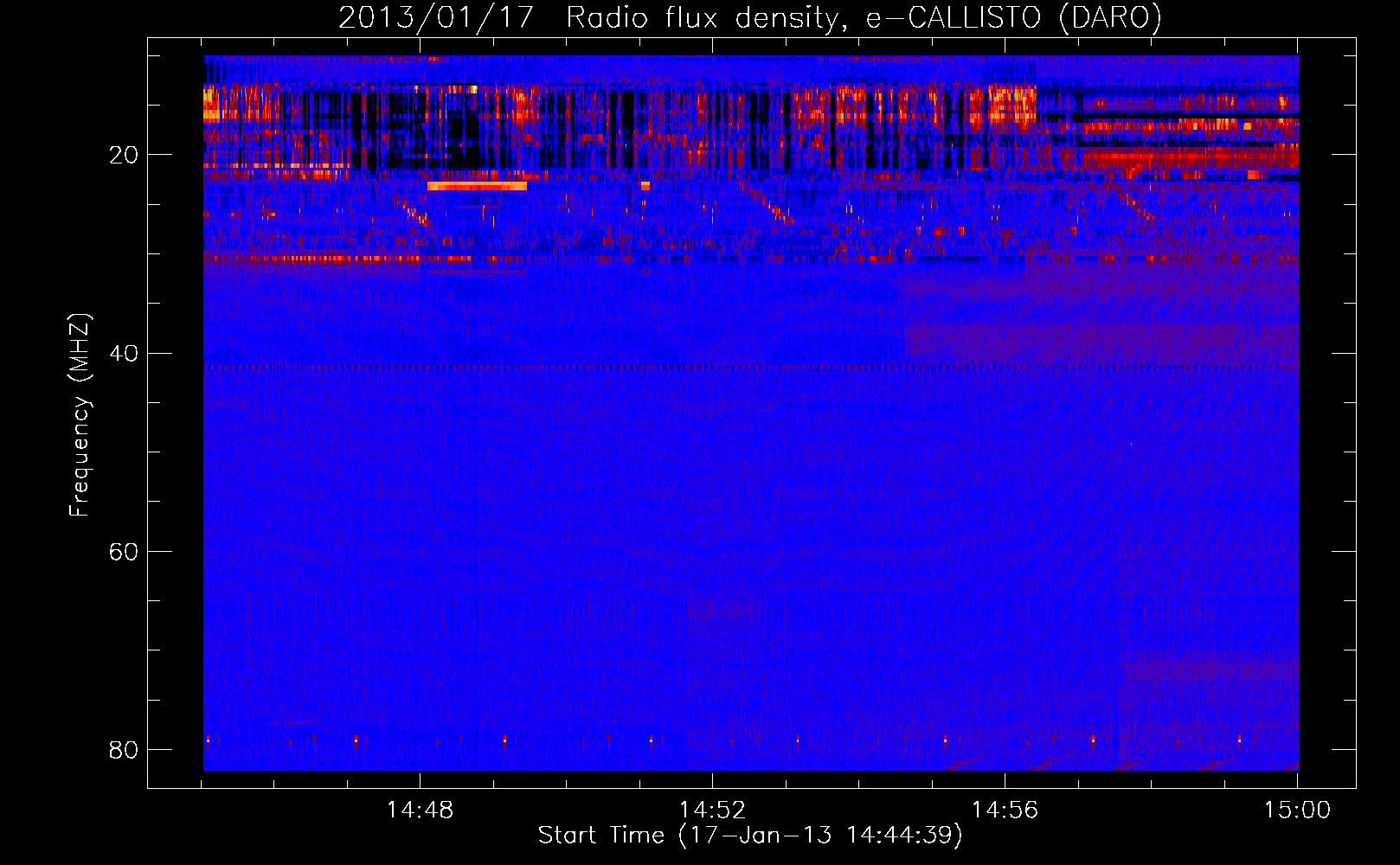Select the '14:48' time tick label
Screen dimensions: 1400x865
point(420,810)
